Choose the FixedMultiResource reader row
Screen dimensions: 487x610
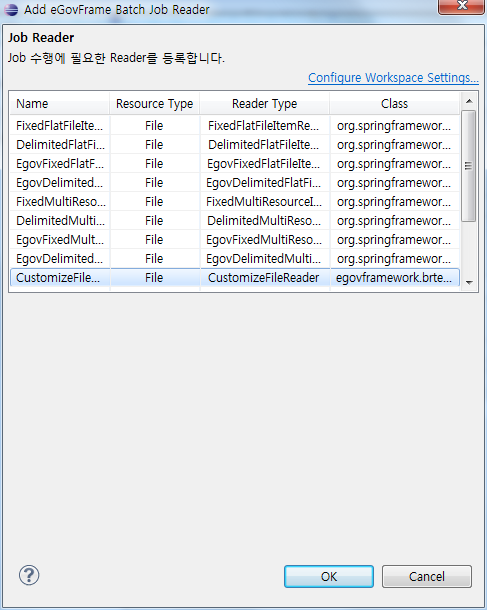[235, 202]
